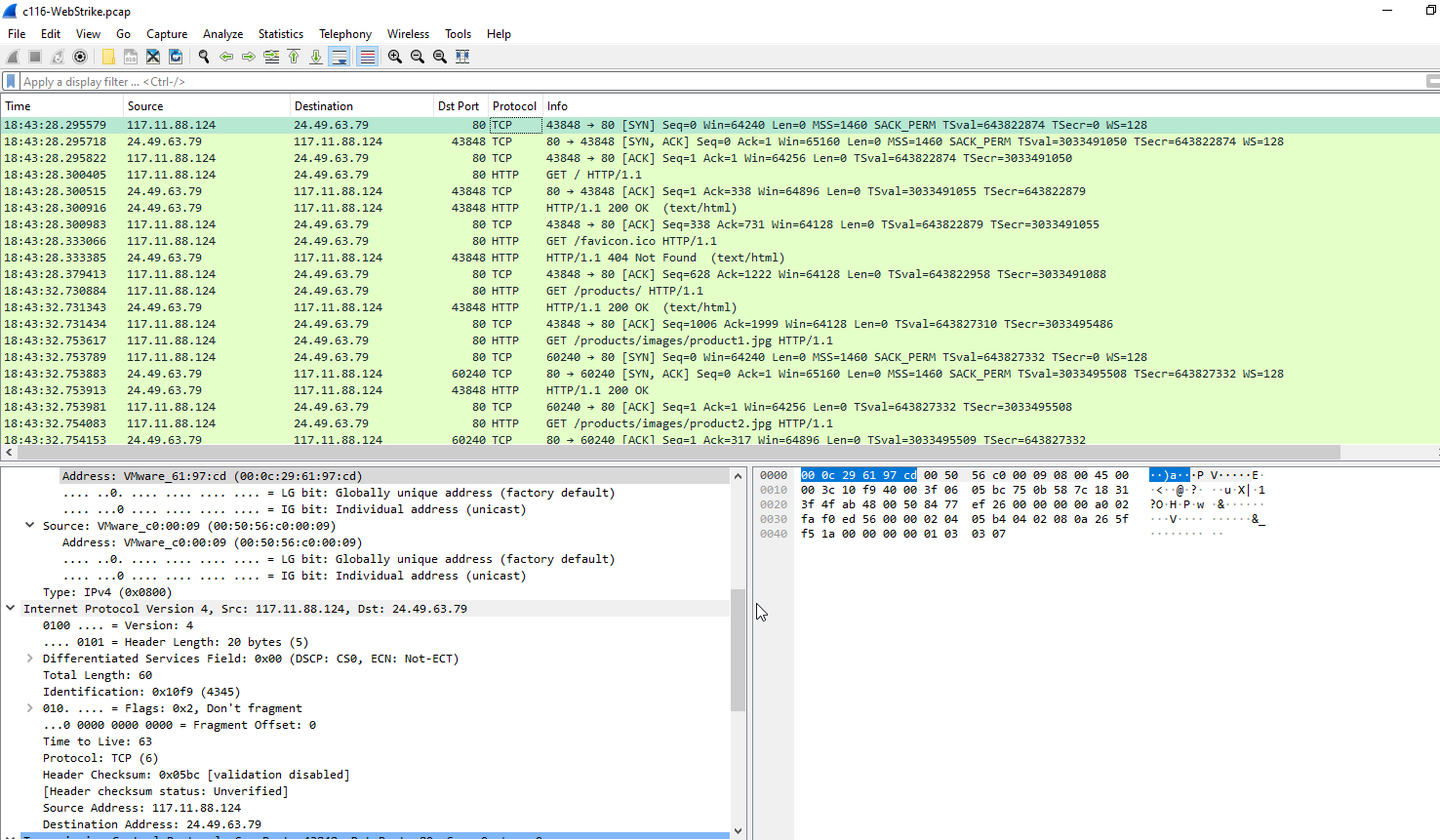
Task: Collapse the Internet Protocol Version 4 section
Action: (11, 608)
